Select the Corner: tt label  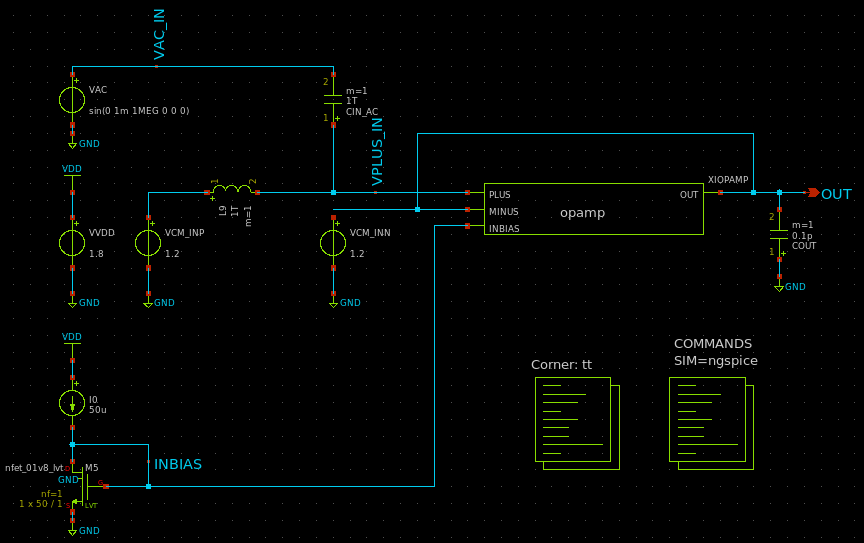coord(561,365)
